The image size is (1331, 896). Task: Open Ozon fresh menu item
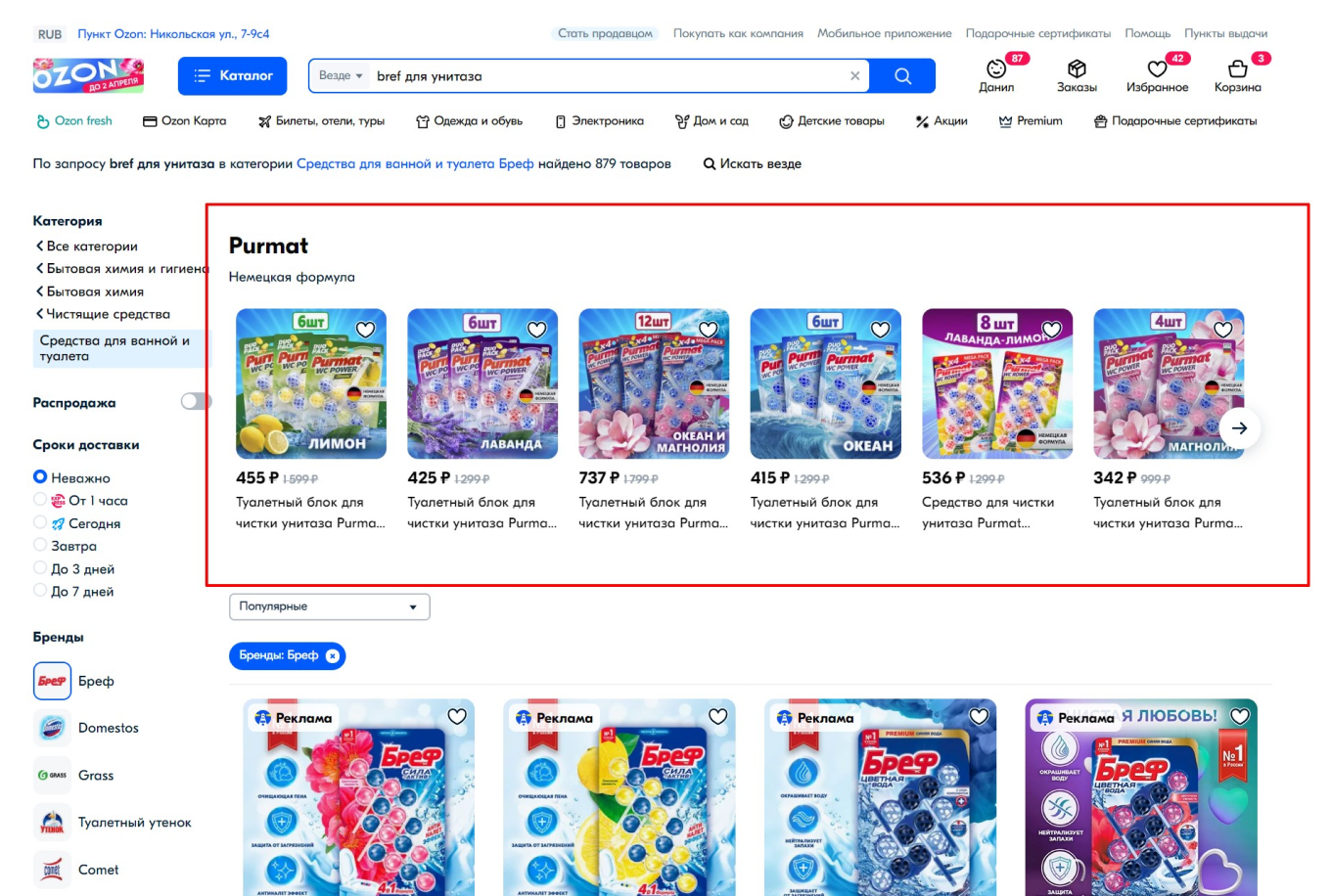[74, 121]
